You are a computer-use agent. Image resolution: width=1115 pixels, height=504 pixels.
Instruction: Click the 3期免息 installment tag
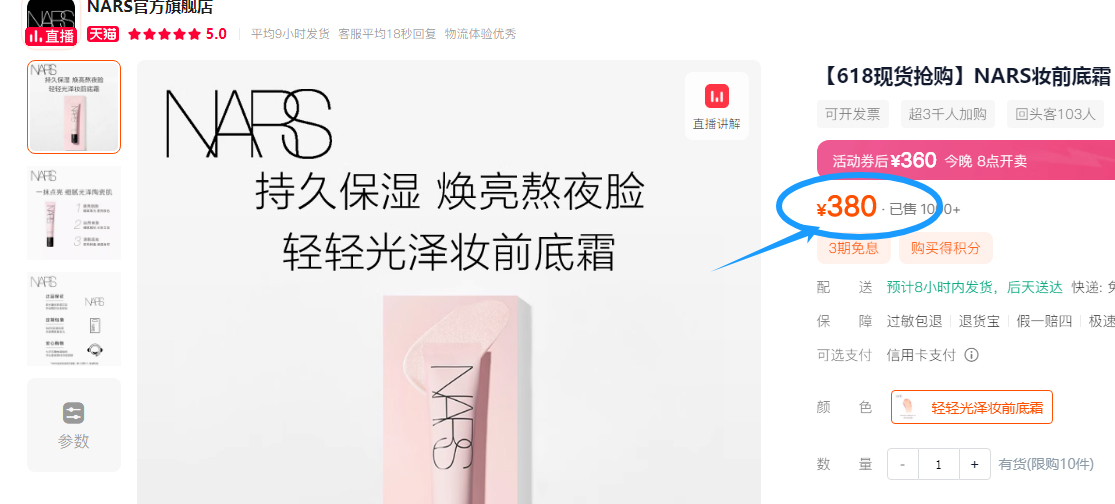[x=853, y=247]
